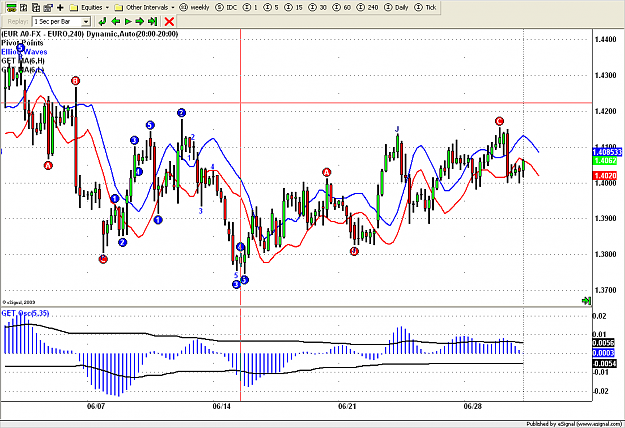Click the 'Pivot Points' study label
The height and width of the screenshot is (428, 625).
(22, 43)
